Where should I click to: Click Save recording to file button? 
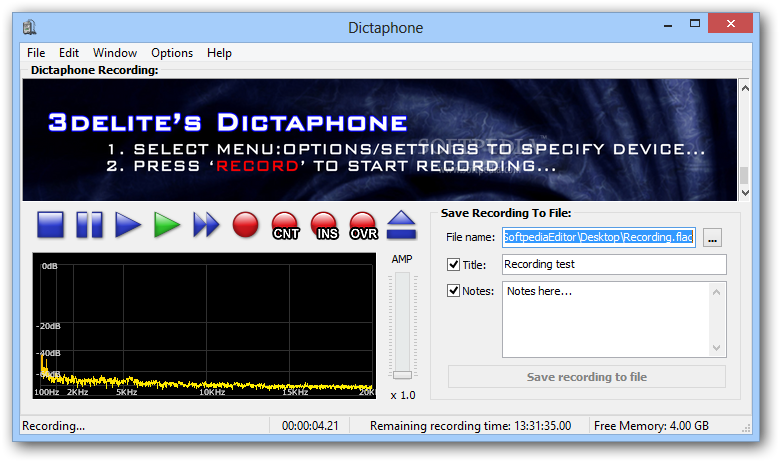(586, 377)
